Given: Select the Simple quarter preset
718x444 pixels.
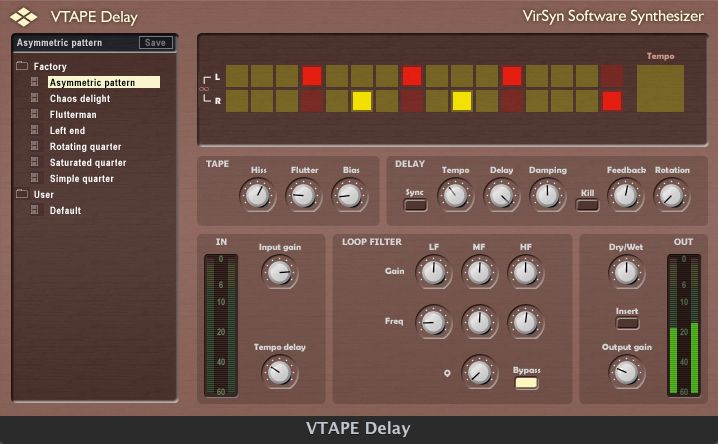Looking at the screenshot, I should point(82,179).
